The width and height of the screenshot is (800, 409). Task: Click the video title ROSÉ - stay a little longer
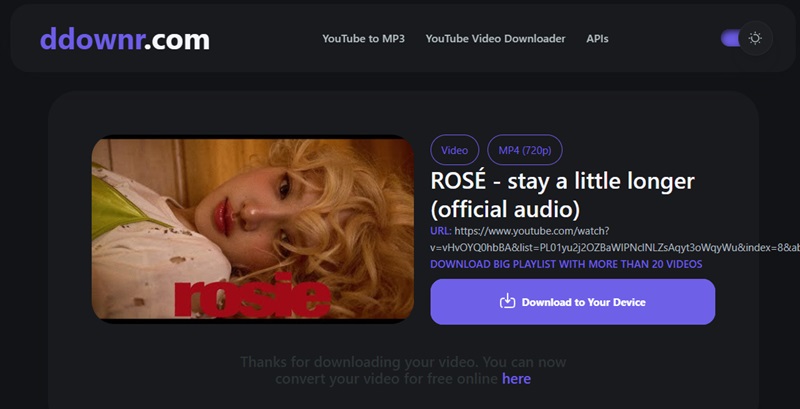(562, 195)
